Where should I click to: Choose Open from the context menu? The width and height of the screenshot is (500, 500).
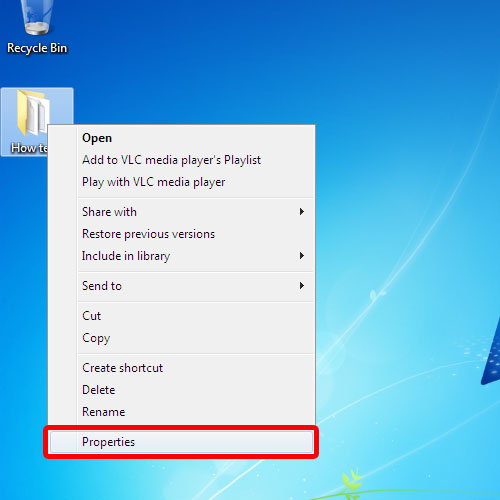[x=181, y=138]
